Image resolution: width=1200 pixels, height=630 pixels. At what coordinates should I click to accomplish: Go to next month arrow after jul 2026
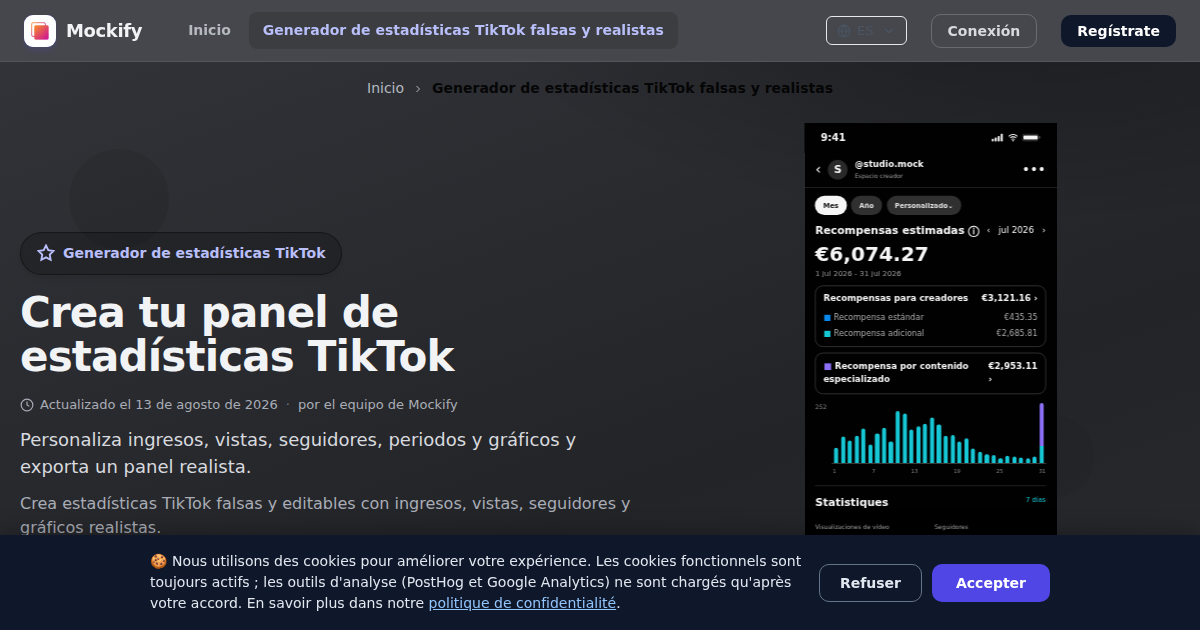pyautogui.click(x=1043, y=230)
